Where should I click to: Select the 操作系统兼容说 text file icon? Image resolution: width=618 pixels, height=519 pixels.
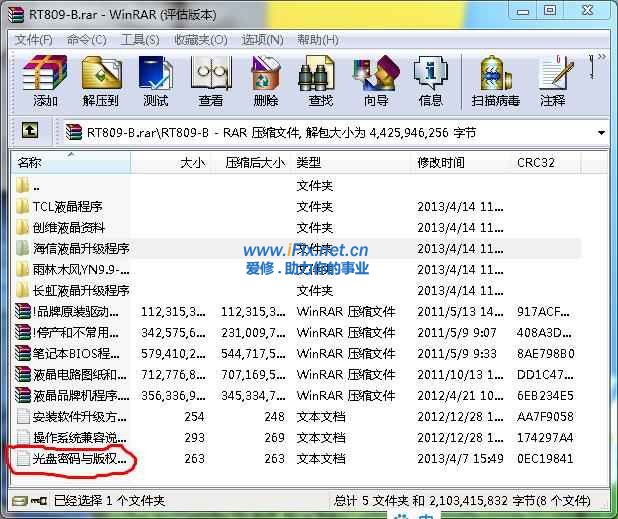pyautogui.click(x=23, y=437)
